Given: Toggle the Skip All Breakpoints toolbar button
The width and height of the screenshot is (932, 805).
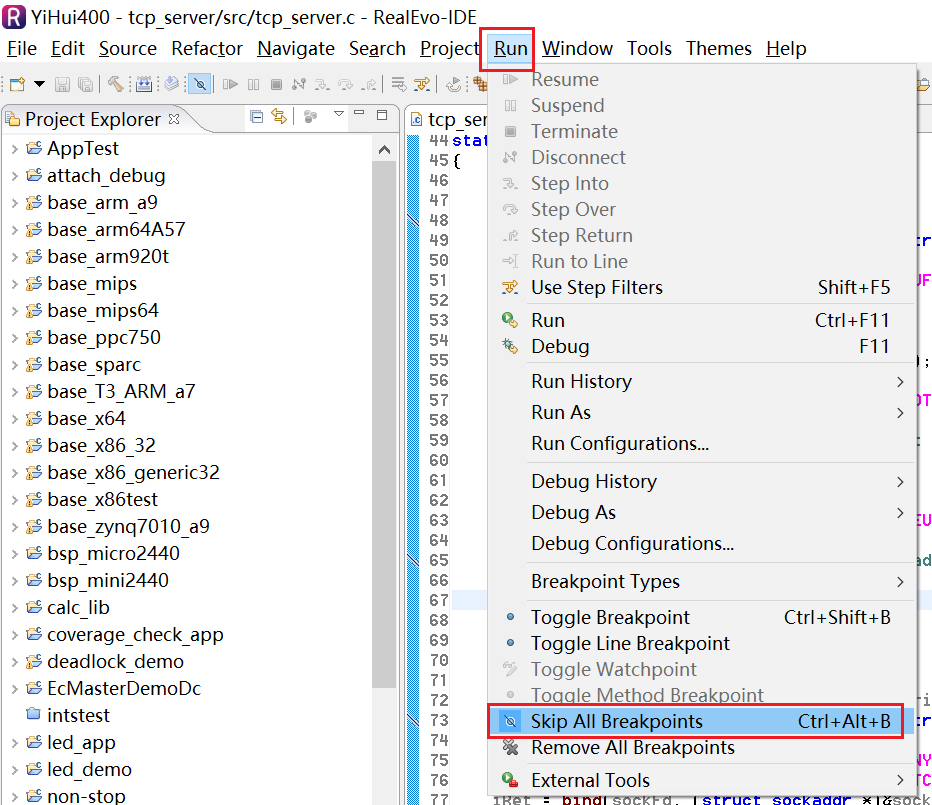Looking at the screenshot, I should (200, 84).
